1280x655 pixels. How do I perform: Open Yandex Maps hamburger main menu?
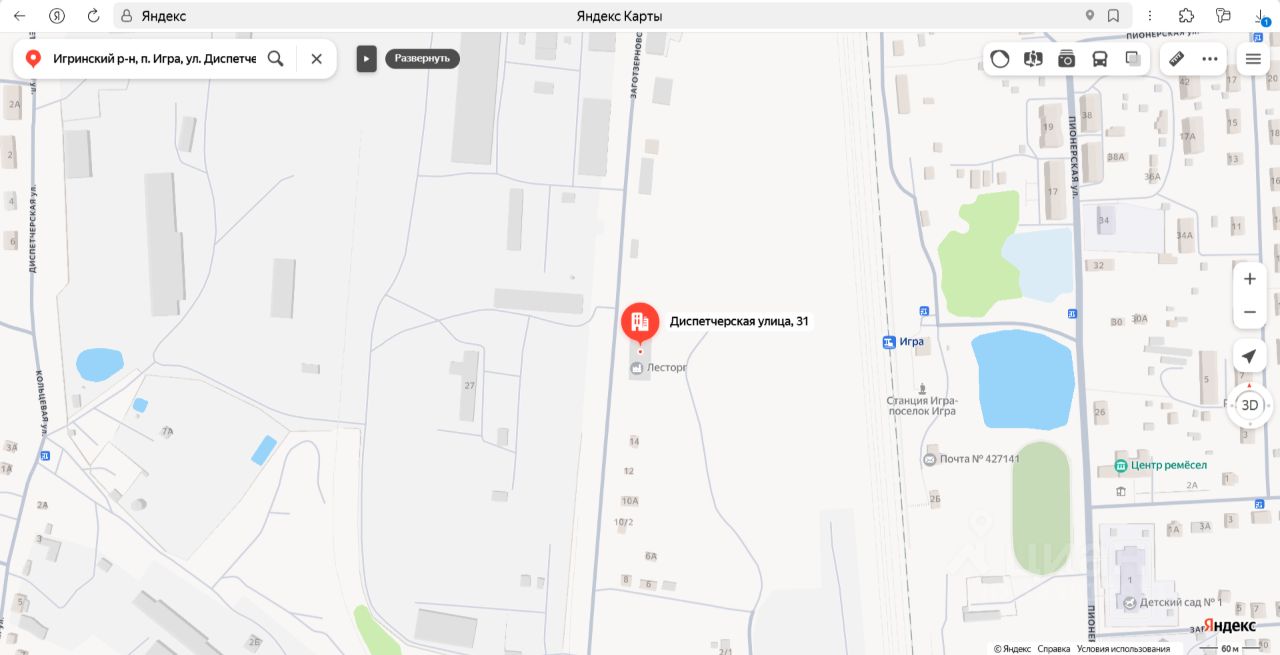1253,59
